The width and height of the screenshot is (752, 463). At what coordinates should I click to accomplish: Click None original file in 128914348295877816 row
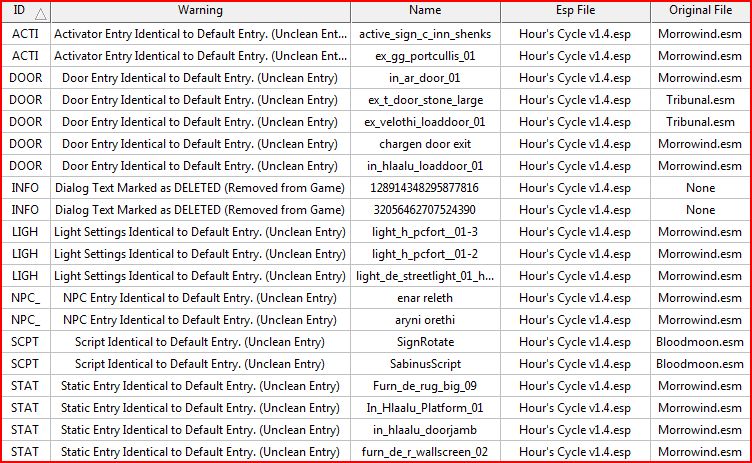click(701, 188)
